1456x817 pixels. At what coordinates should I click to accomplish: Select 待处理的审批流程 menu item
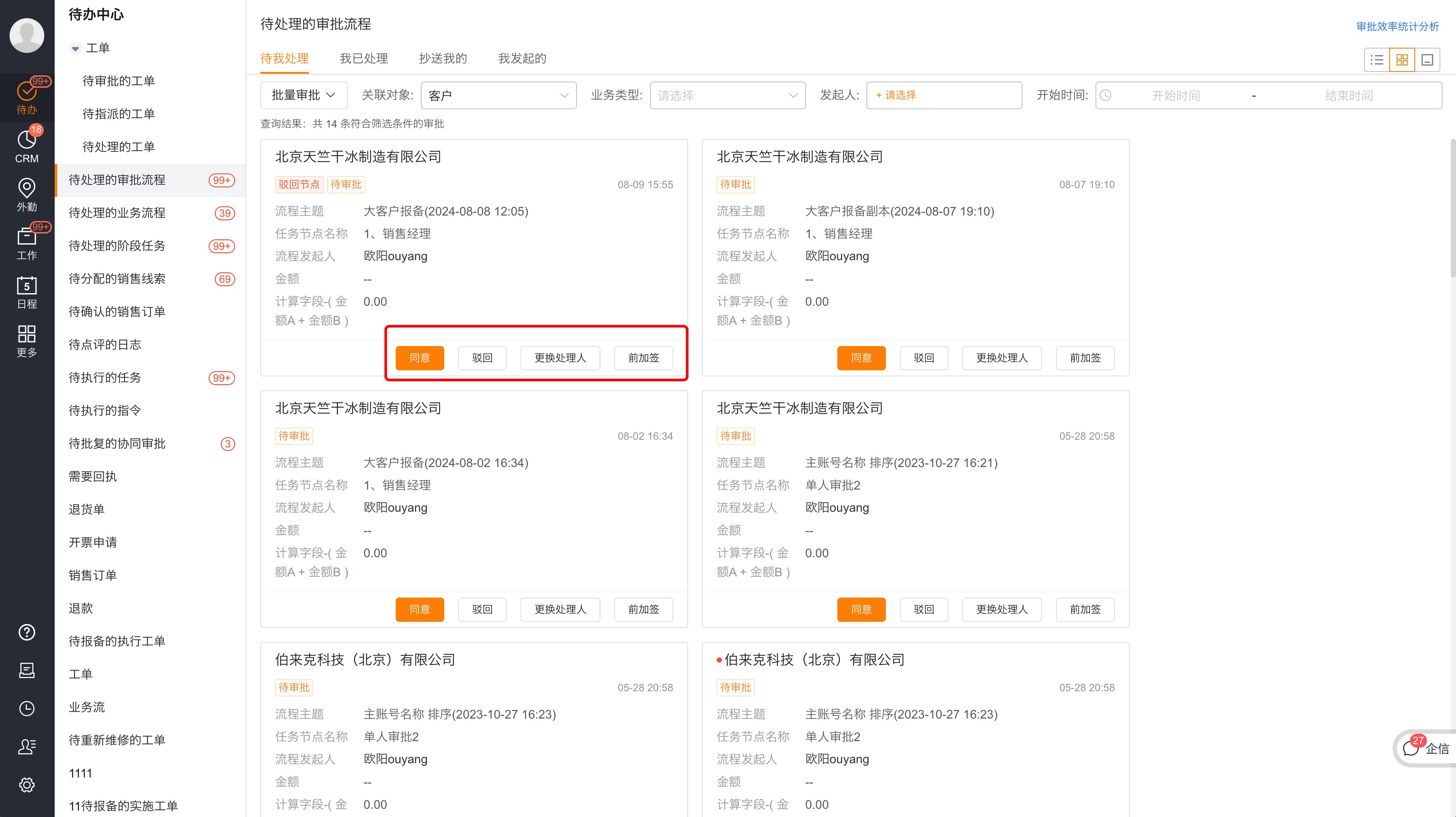point(150,180)
